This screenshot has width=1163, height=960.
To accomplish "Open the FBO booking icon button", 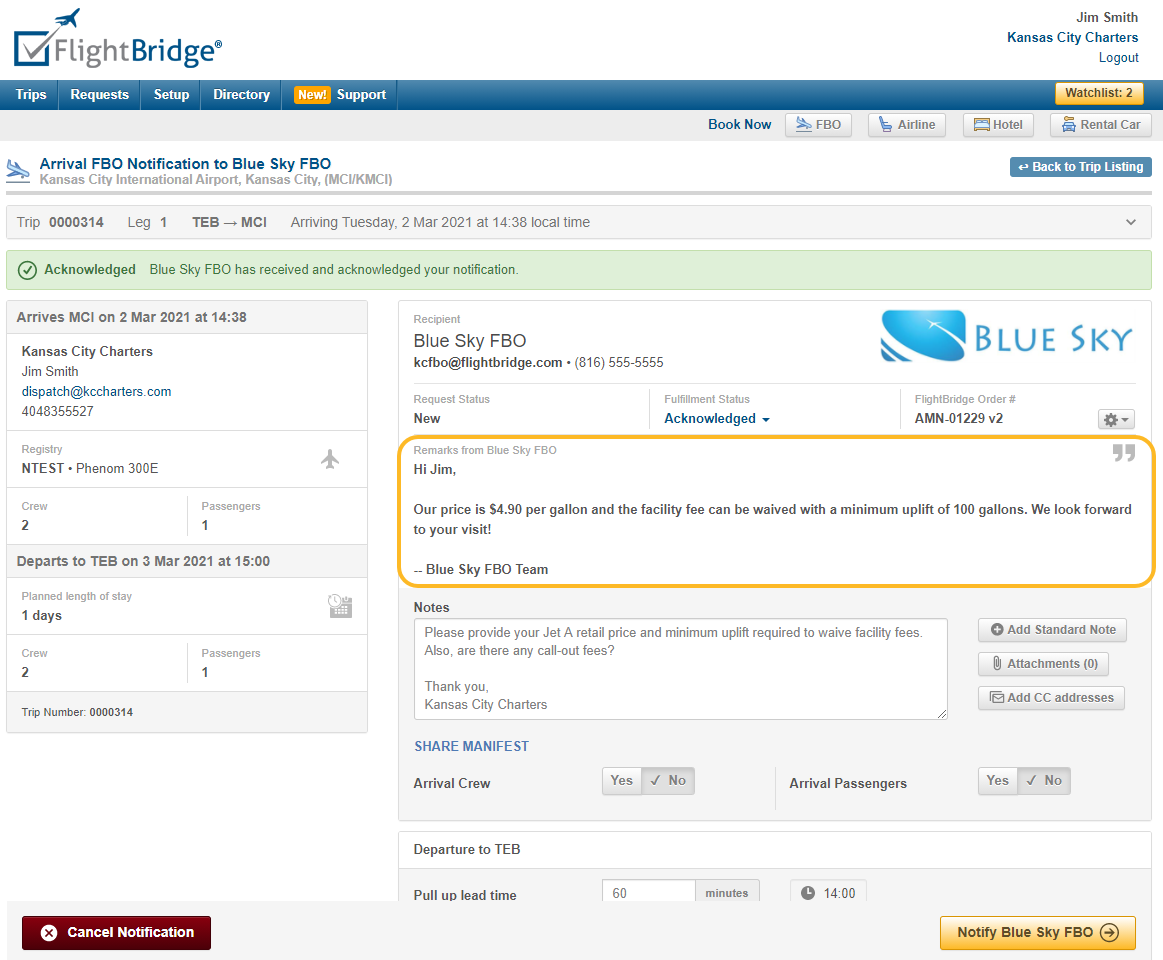I will pos(818,124).
